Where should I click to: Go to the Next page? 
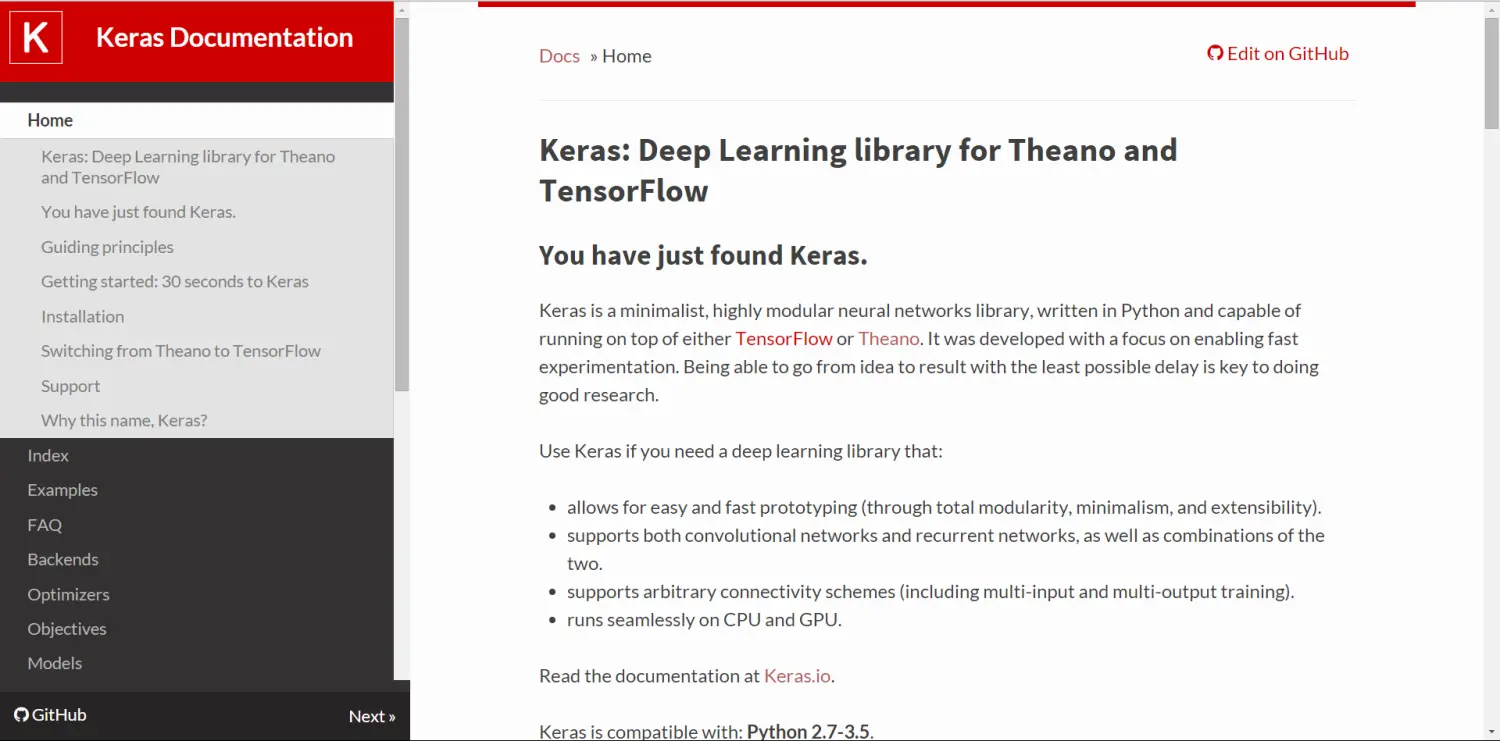coord(372,716)
